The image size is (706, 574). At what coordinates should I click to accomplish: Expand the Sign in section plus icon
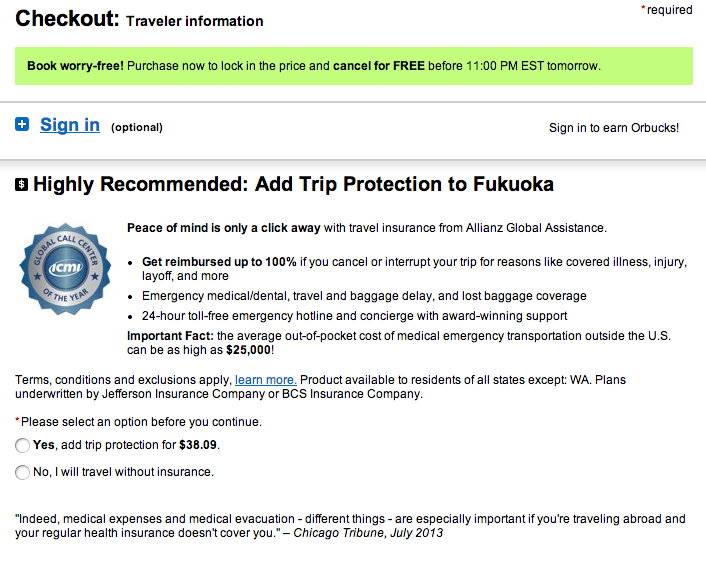click(22, 124)
